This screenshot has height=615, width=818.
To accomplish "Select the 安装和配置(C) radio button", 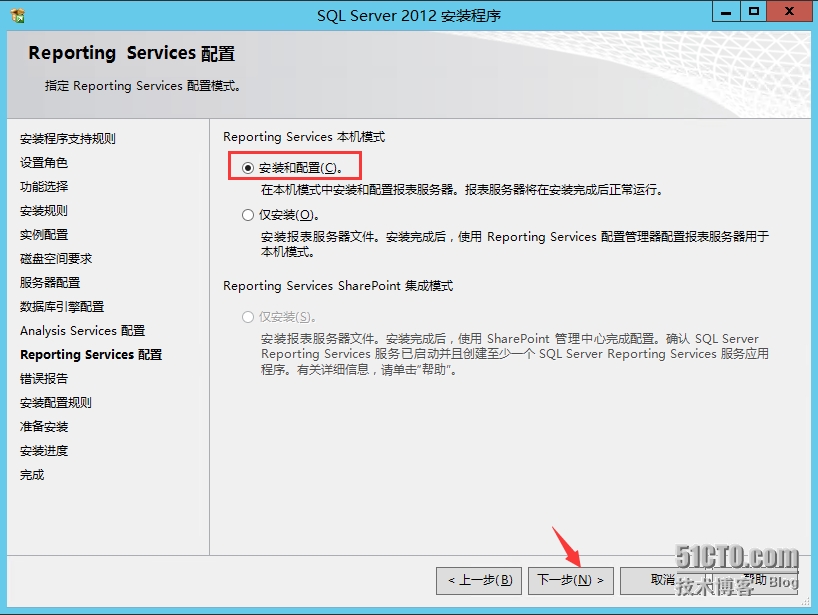I will 248,168.
